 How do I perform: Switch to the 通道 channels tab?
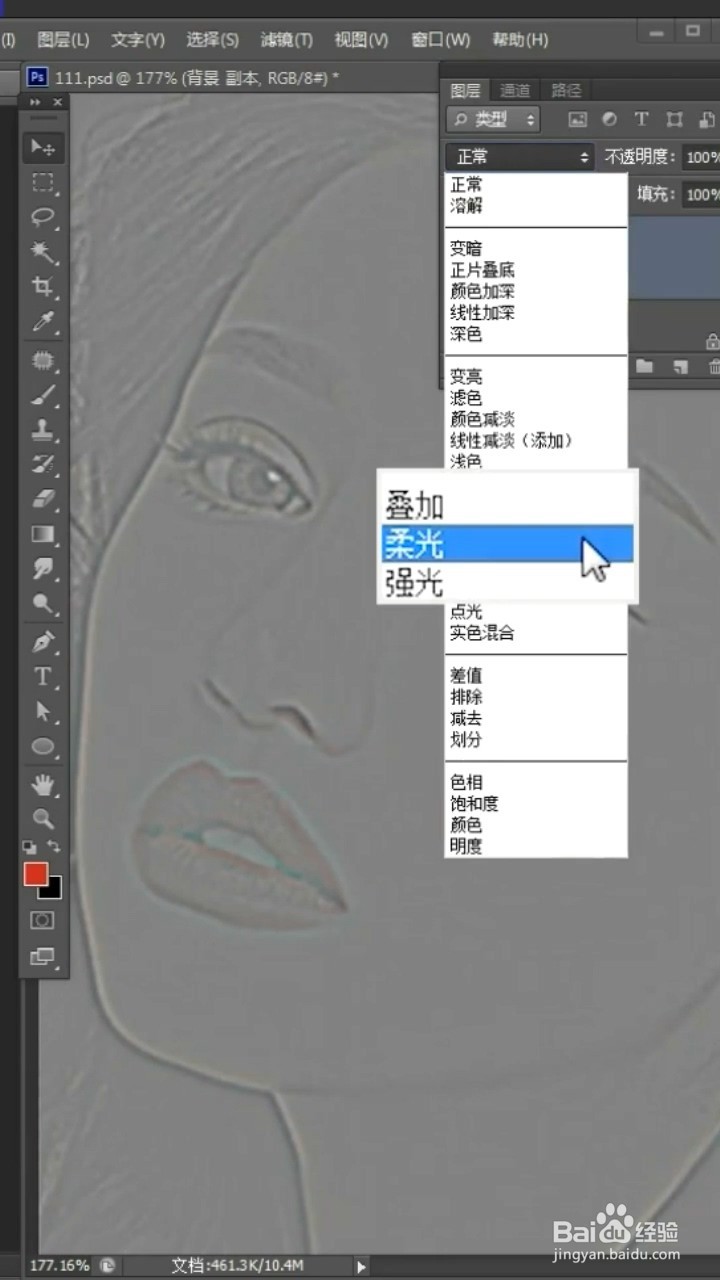click(x=516, y=90)
